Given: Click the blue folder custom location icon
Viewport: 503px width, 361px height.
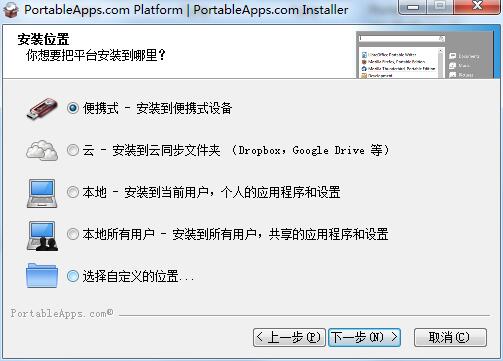Looking at the screenshot, I should 42,276.
